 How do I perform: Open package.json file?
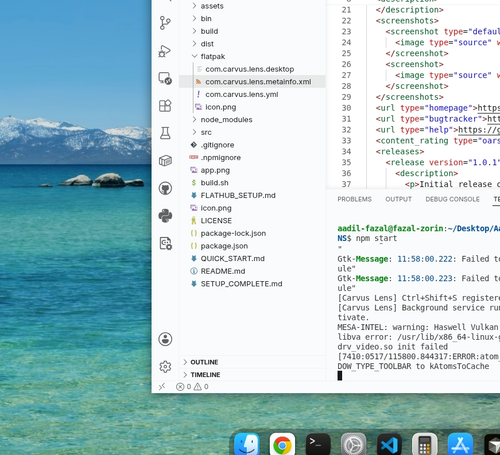(252, 246)
